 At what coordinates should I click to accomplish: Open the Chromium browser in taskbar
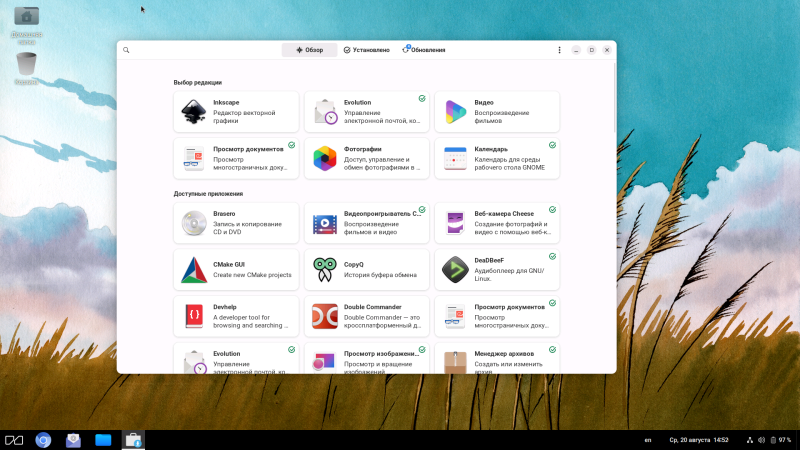pos(43,440)
